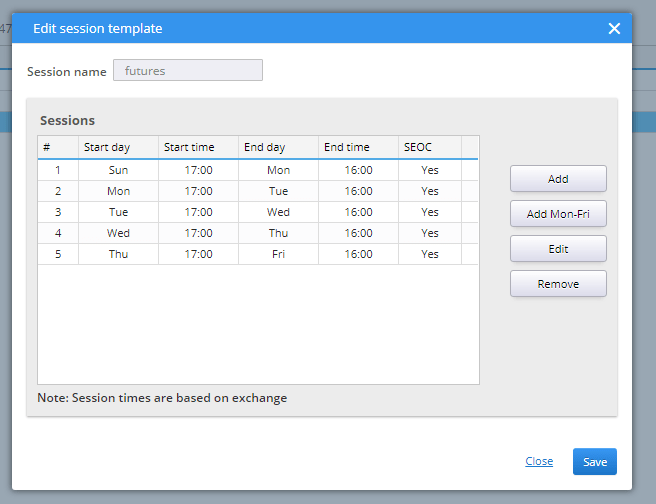Sort by Start day column header
Viewport: 656px width, 504px height.
[118, 147]
